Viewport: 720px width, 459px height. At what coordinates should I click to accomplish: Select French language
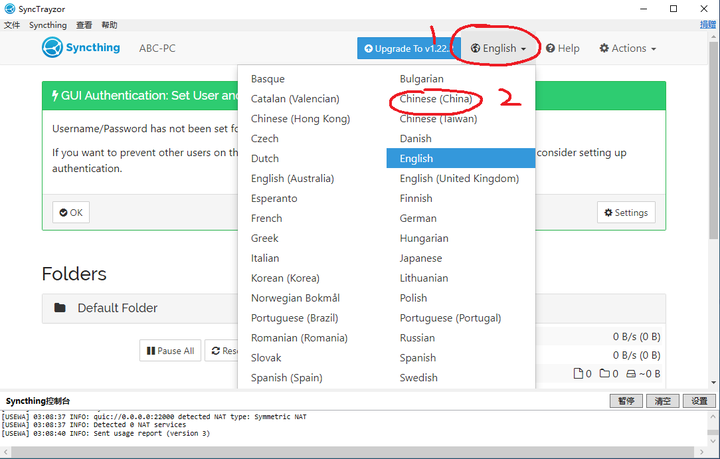click(266, 218)
